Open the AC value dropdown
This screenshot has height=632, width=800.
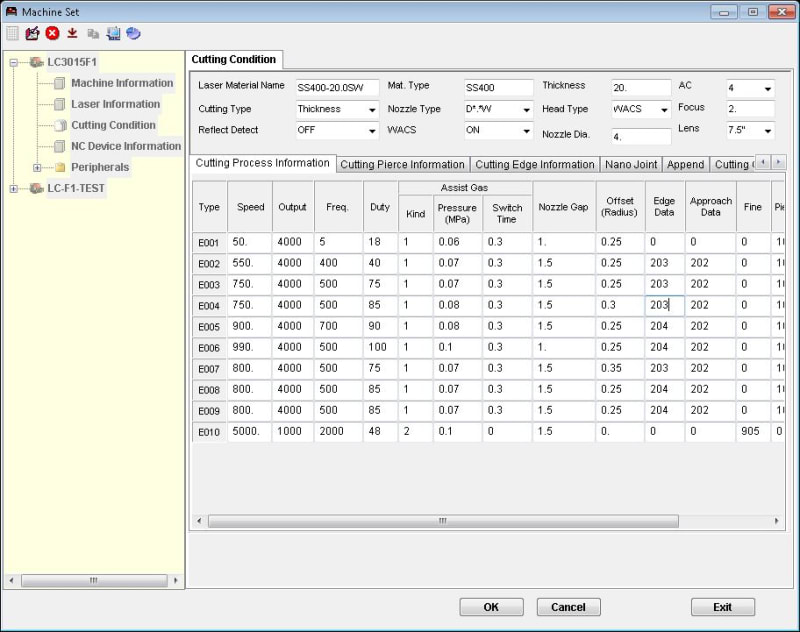767,89
